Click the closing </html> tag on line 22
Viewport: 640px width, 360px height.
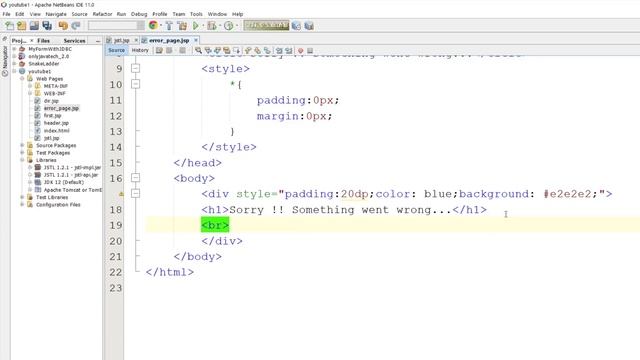[170, 272]
